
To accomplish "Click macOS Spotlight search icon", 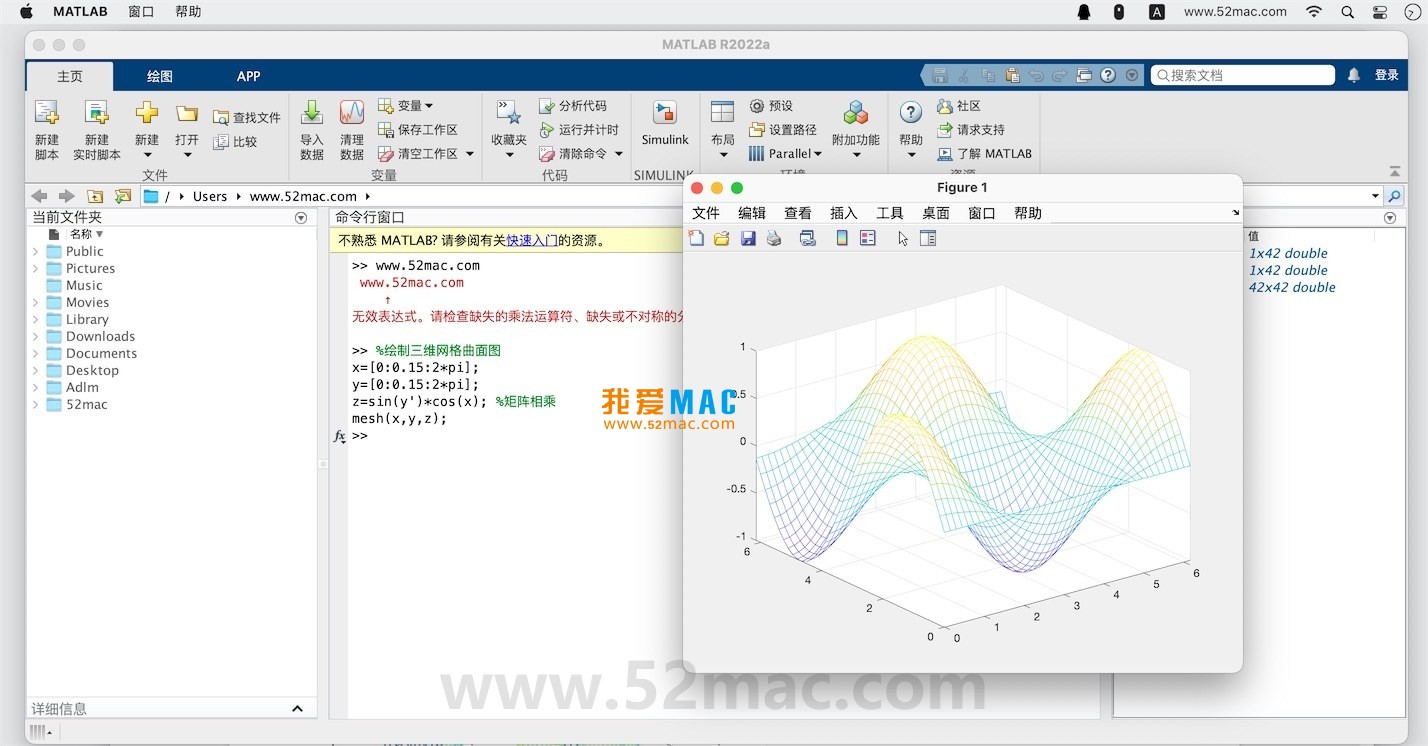I will click(1348, 12).
